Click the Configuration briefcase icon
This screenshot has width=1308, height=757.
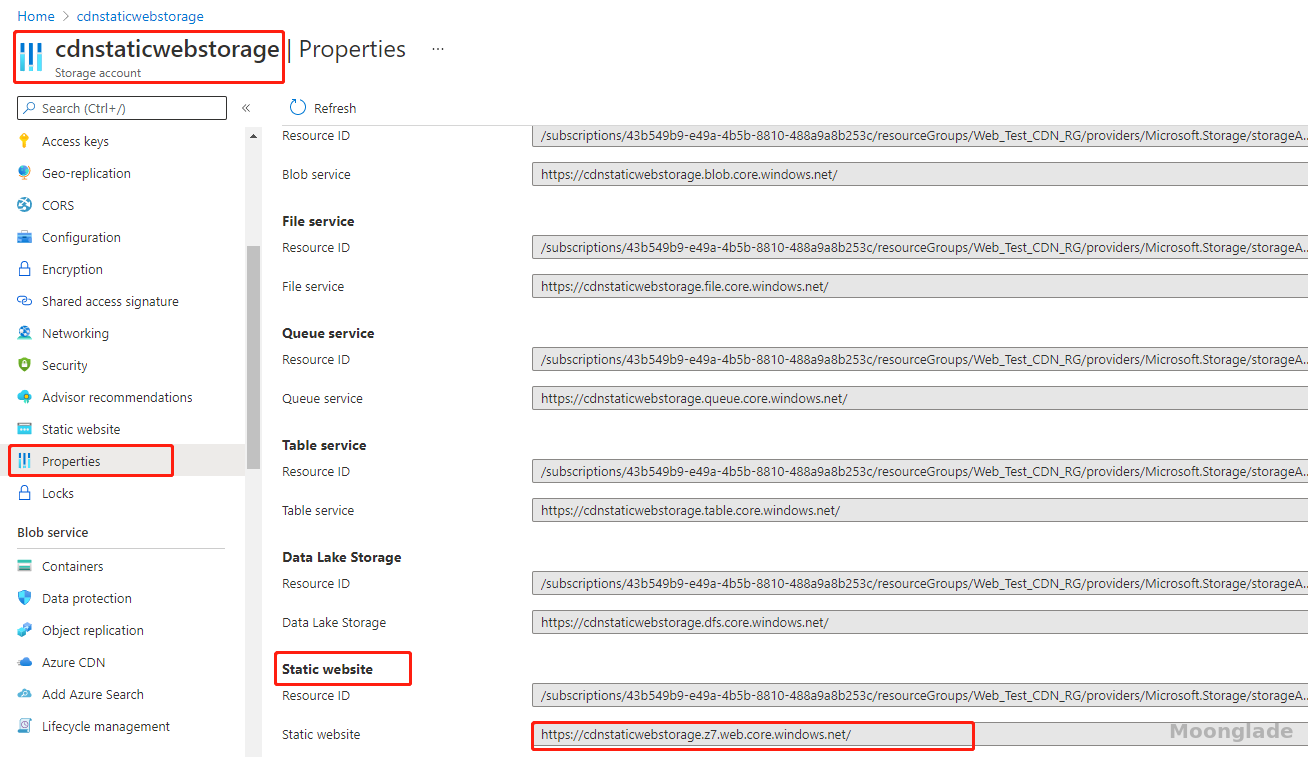point(25,237)
